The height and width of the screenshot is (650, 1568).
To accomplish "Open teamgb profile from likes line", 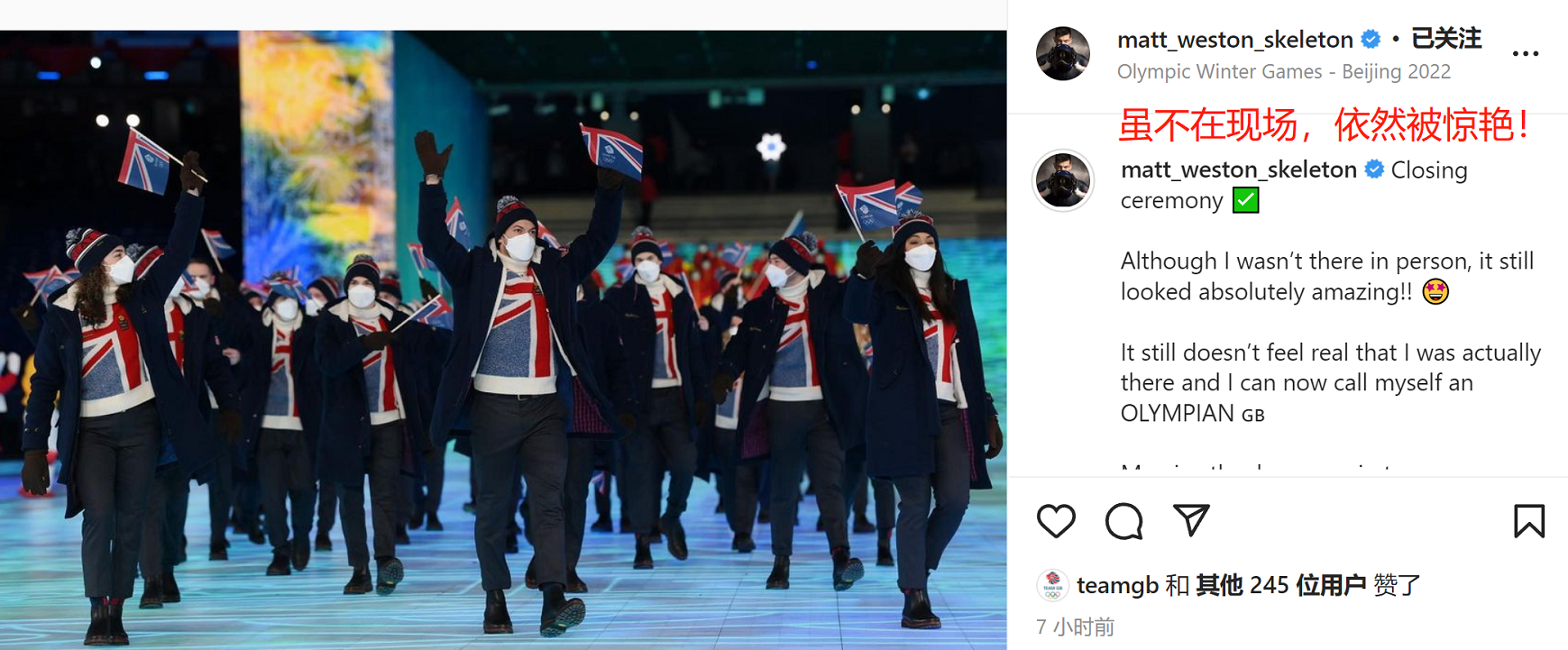I will (x=1117, y=586).
